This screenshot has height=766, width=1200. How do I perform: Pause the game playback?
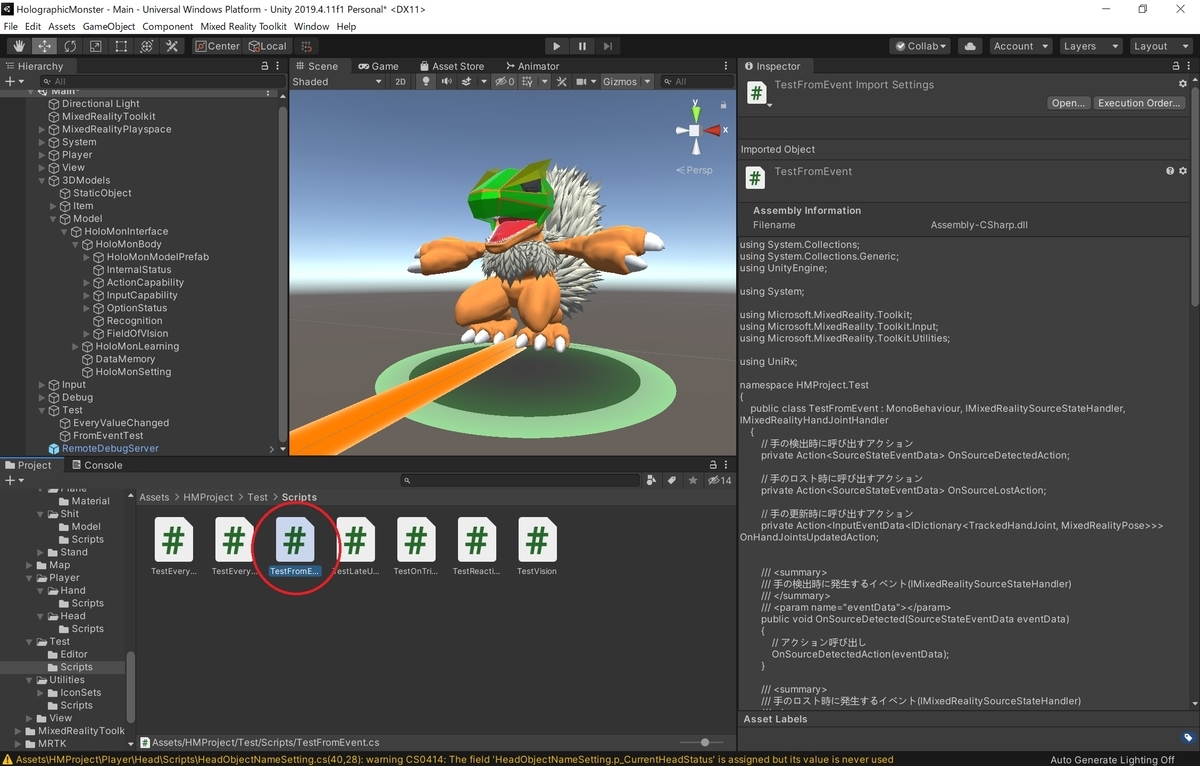(582, 46)
